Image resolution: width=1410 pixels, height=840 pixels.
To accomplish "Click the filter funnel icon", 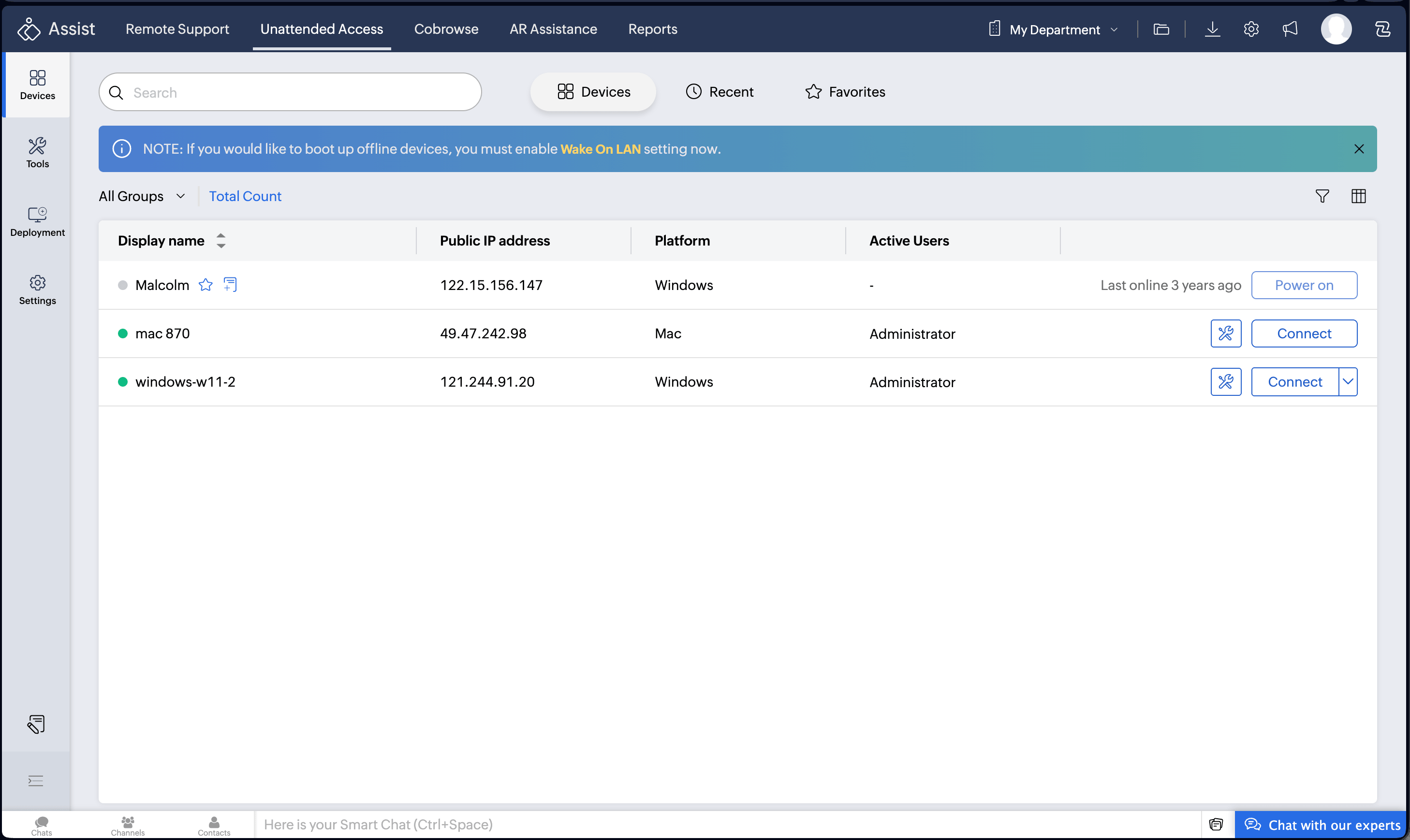I will [1322, 196].
